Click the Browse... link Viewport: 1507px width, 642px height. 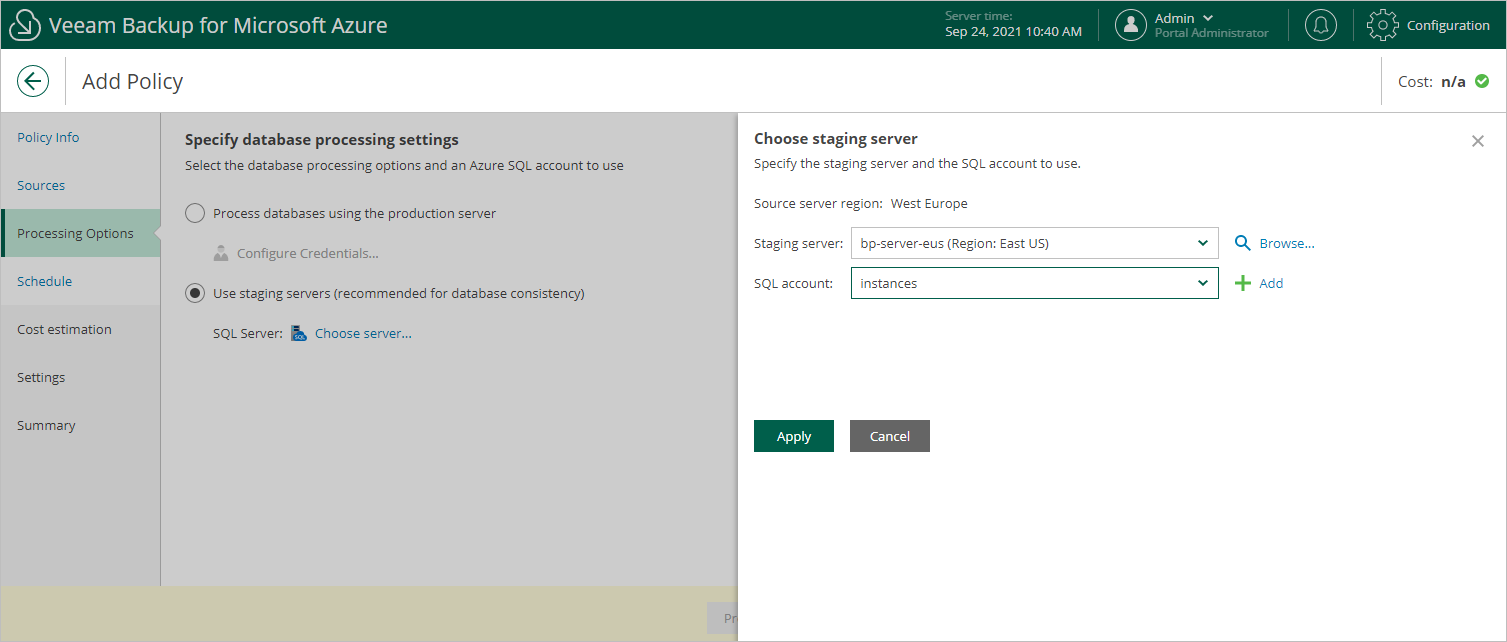(x=1287, y=243)
